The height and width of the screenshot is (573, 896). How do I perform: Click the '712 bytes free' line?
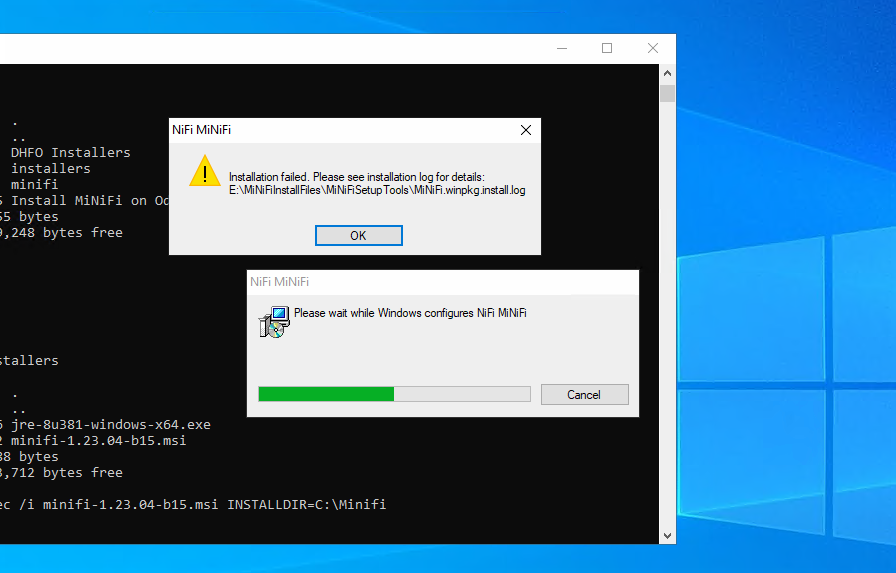[x=61, y=472]
